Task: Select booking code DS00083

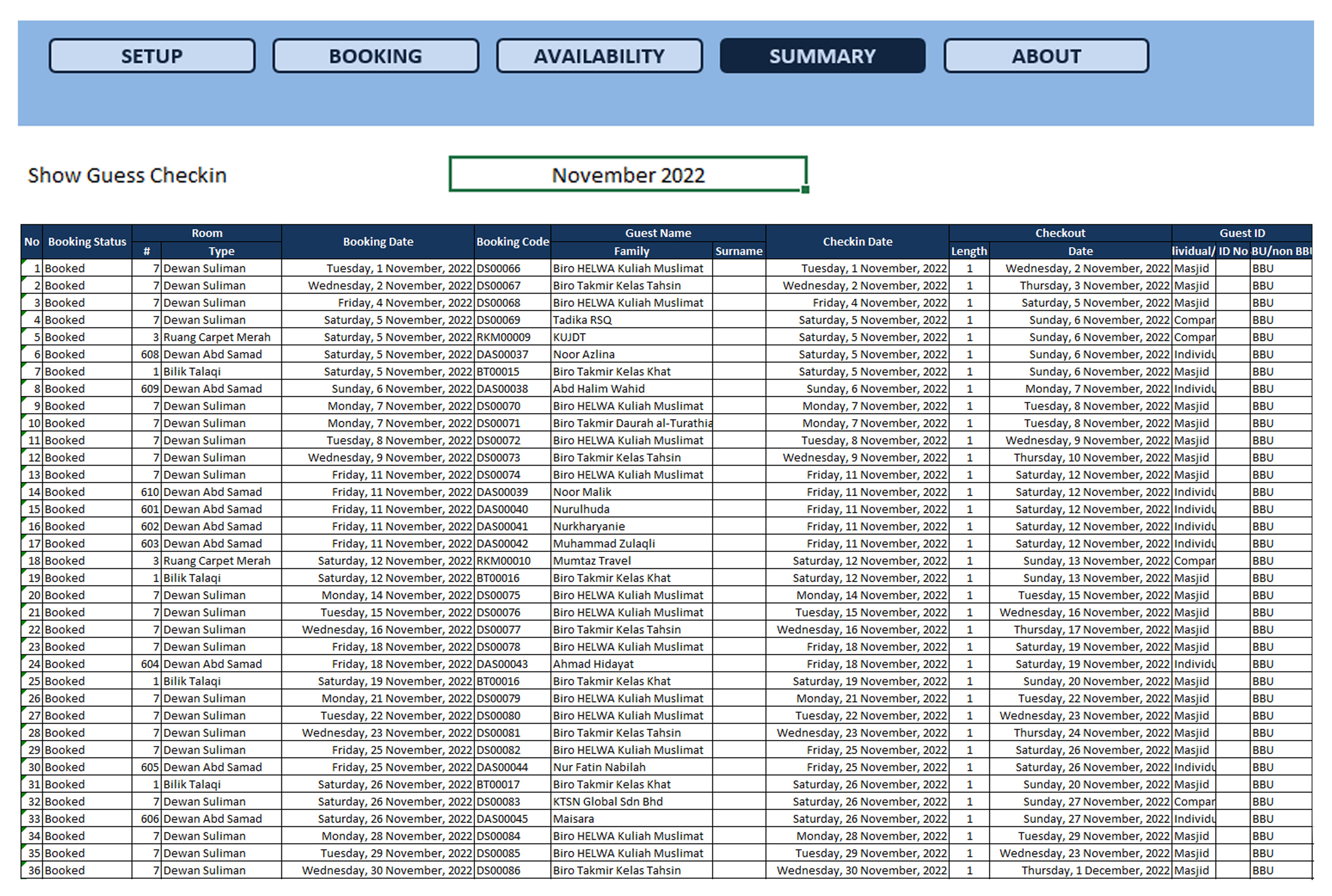Action: [x=513, y=801]
